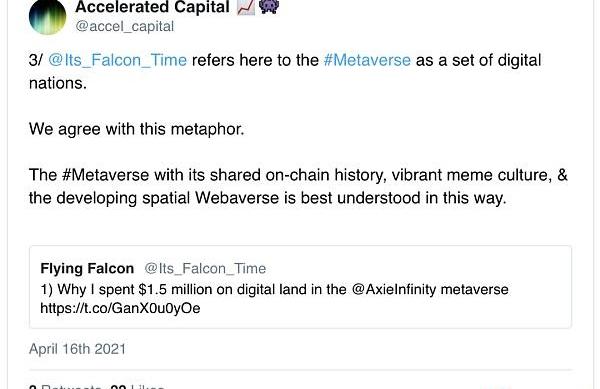Screen dimensions: 600x389
Task: Follow the blue #Metaverse hashtag link
Action: click(367, 60)
